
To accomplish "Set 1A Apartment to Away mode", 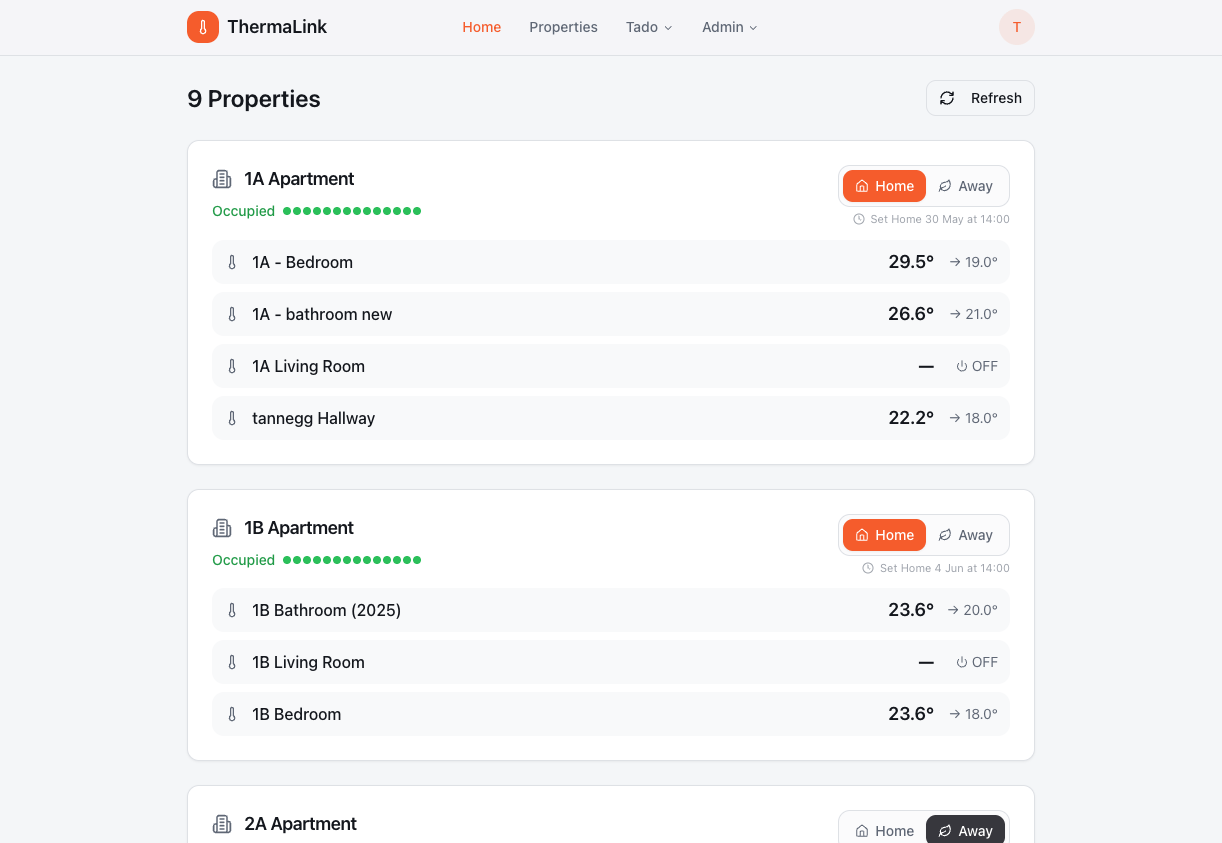I will pos(966,186).
